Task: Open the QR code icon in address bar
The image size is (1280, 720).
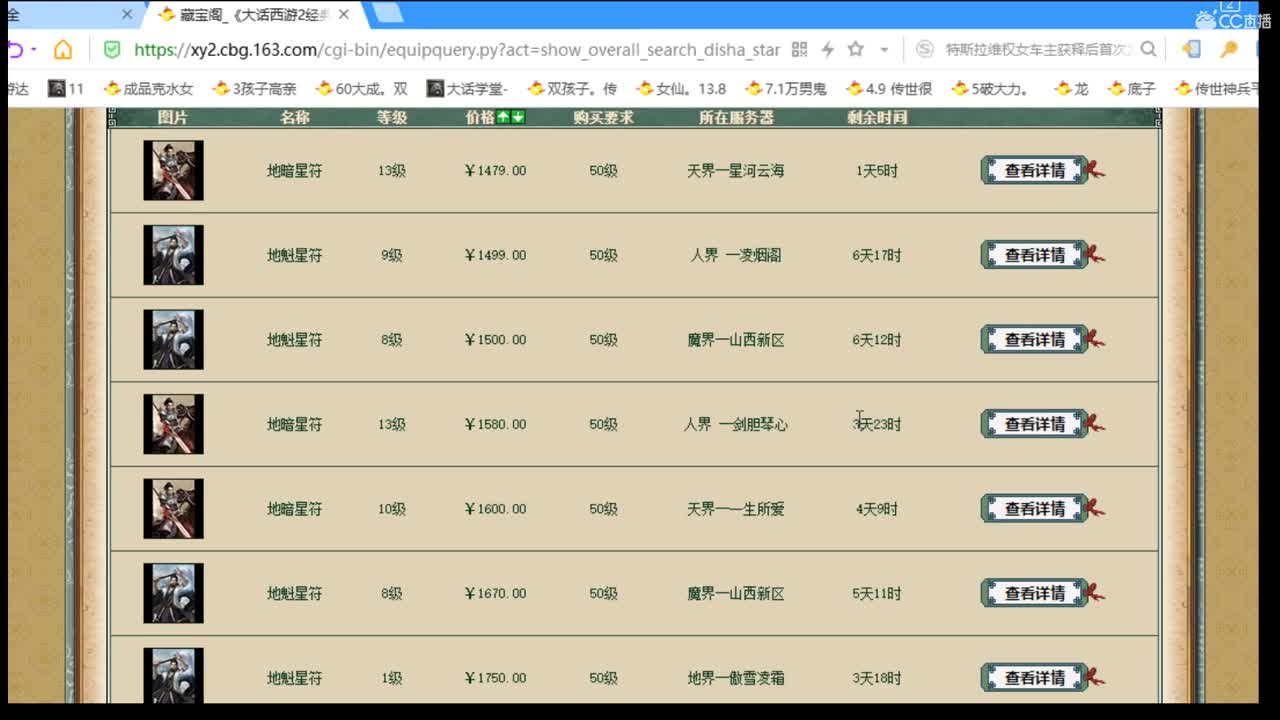Action: [x=799, y=50]
